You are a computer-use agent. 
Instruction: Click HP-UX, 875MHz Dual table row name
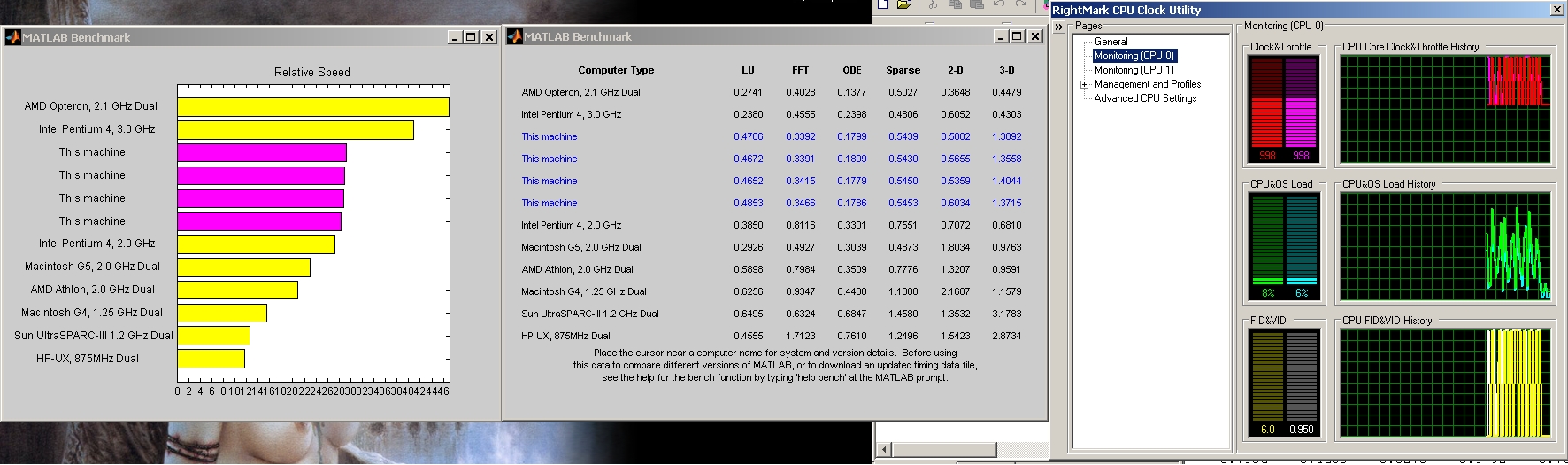[565, 336]
